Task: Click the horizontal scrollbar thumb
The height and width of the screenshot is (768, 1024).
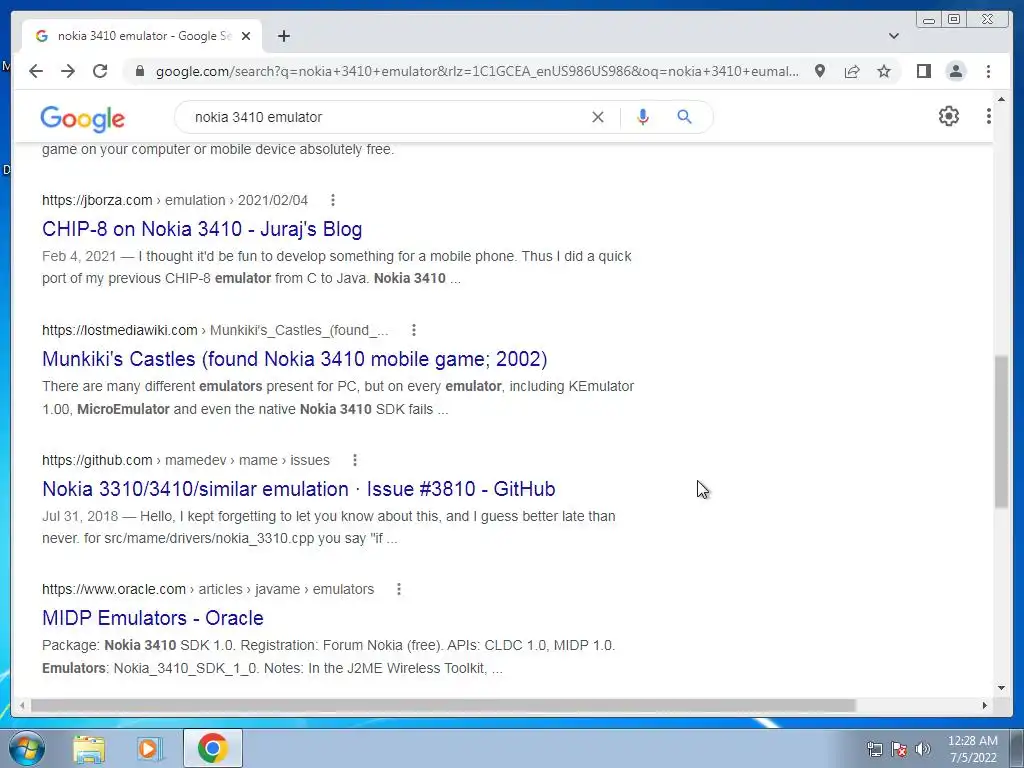Action: pyautogui.click(x=443, y=705)
